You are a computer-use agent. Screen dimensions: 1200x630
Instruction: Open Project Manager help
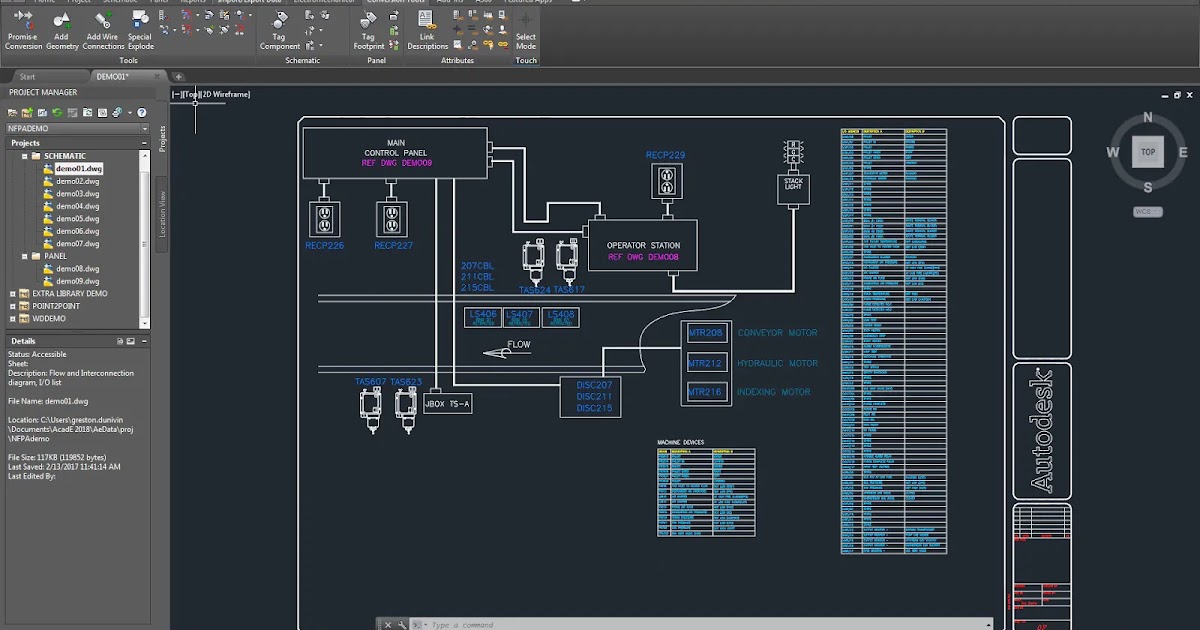coord(142,113)
